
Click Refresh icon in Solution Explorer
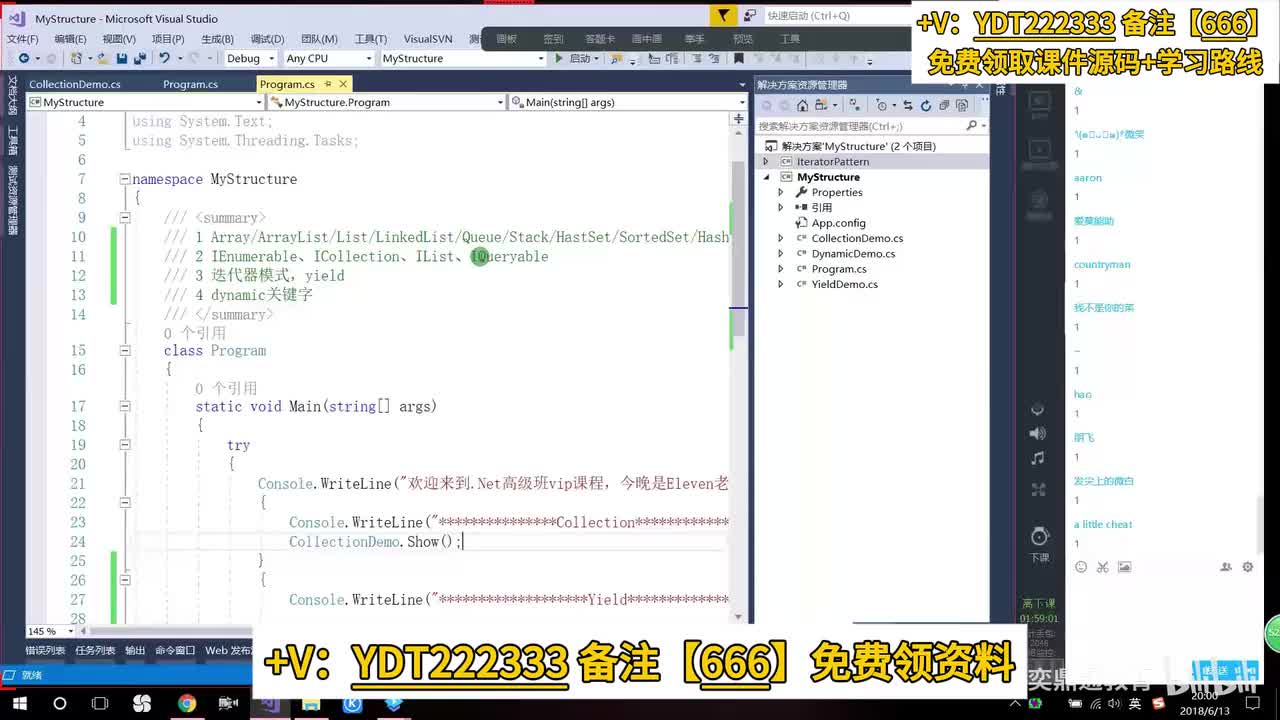coord(926,105)
